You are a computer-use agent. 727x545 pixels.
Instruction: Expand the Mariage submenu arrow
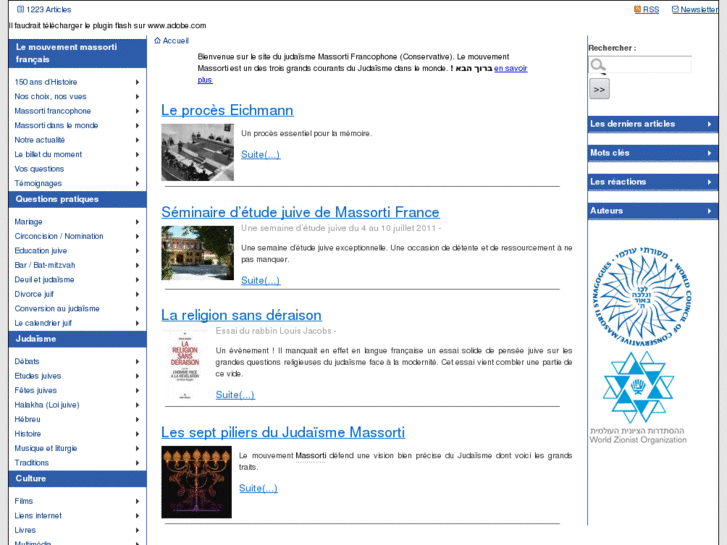[x=137, y=222]
